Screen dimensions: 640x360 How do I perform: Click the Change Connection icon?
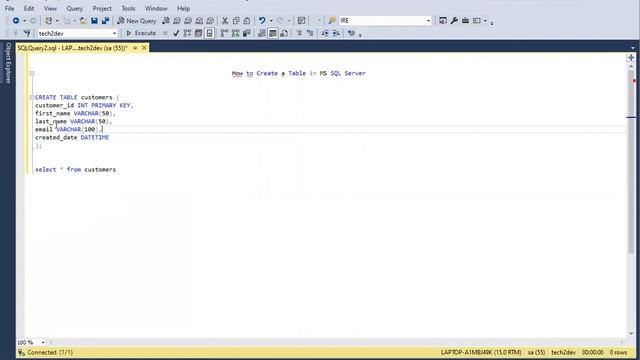27,33
